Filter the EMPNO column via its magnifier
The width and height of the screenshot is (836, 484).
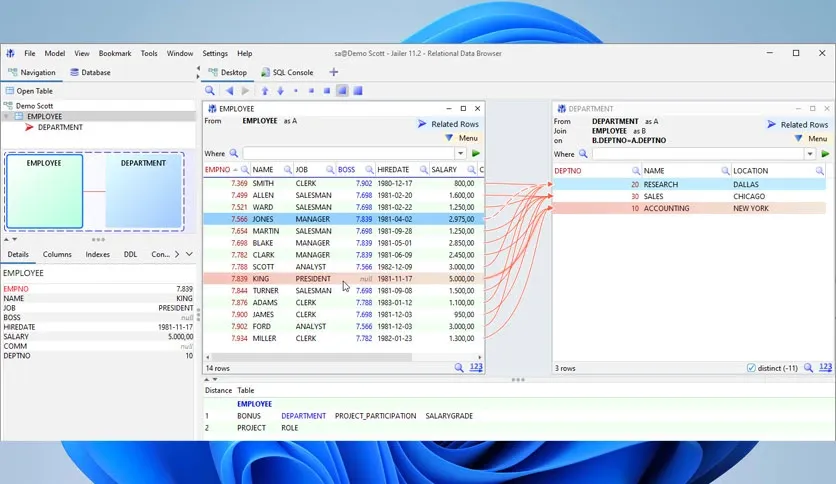(245, 170)
